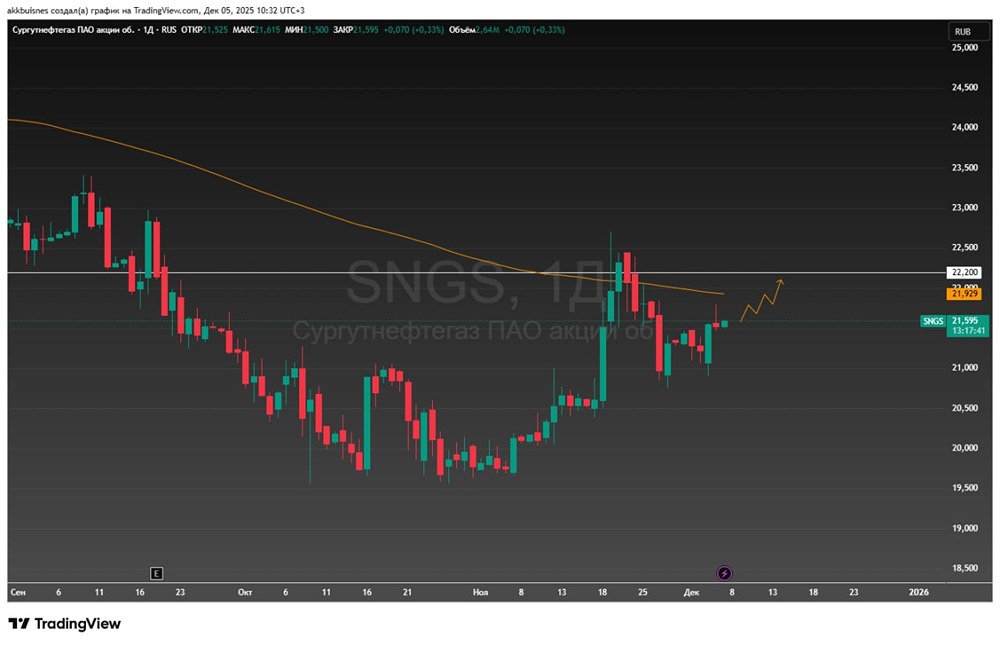Click the 'Ноя' month label on time axis
This screenshot has width=1000, height=645.
[x=480, y=592]
